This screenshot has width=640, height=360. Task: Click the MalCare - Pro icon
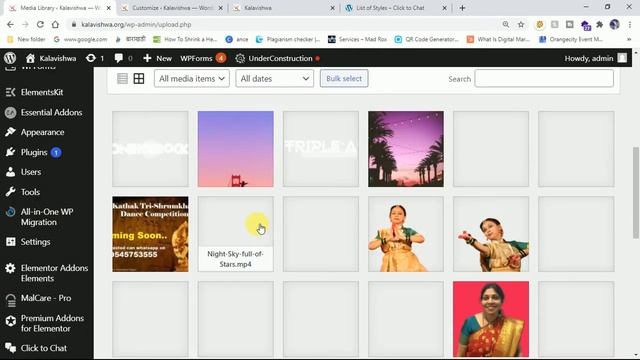tap(11, 300)
